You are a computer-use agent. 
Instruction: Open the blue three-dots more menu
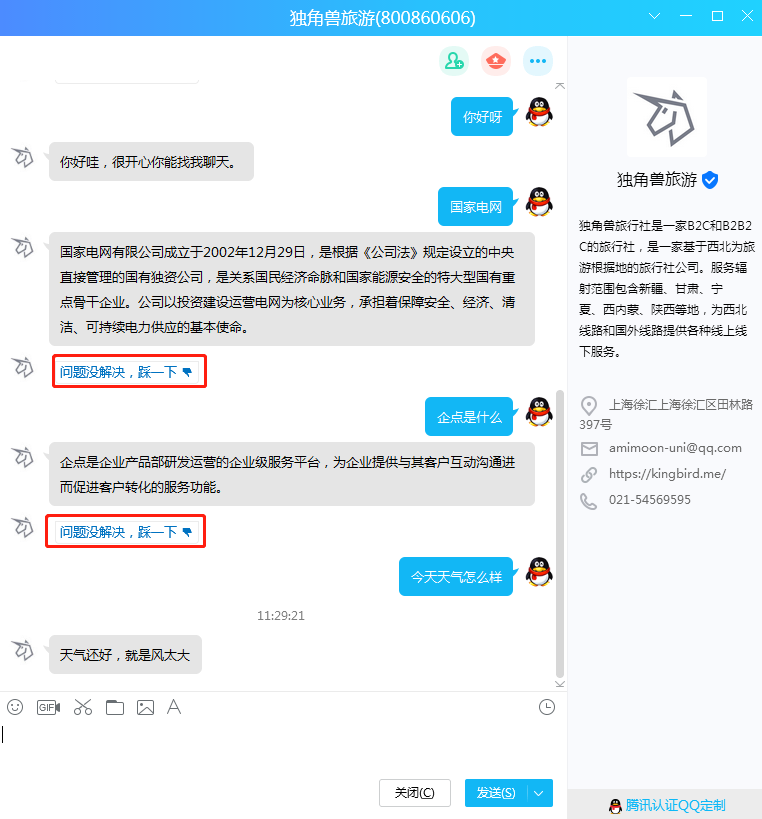tap(537, 61)
